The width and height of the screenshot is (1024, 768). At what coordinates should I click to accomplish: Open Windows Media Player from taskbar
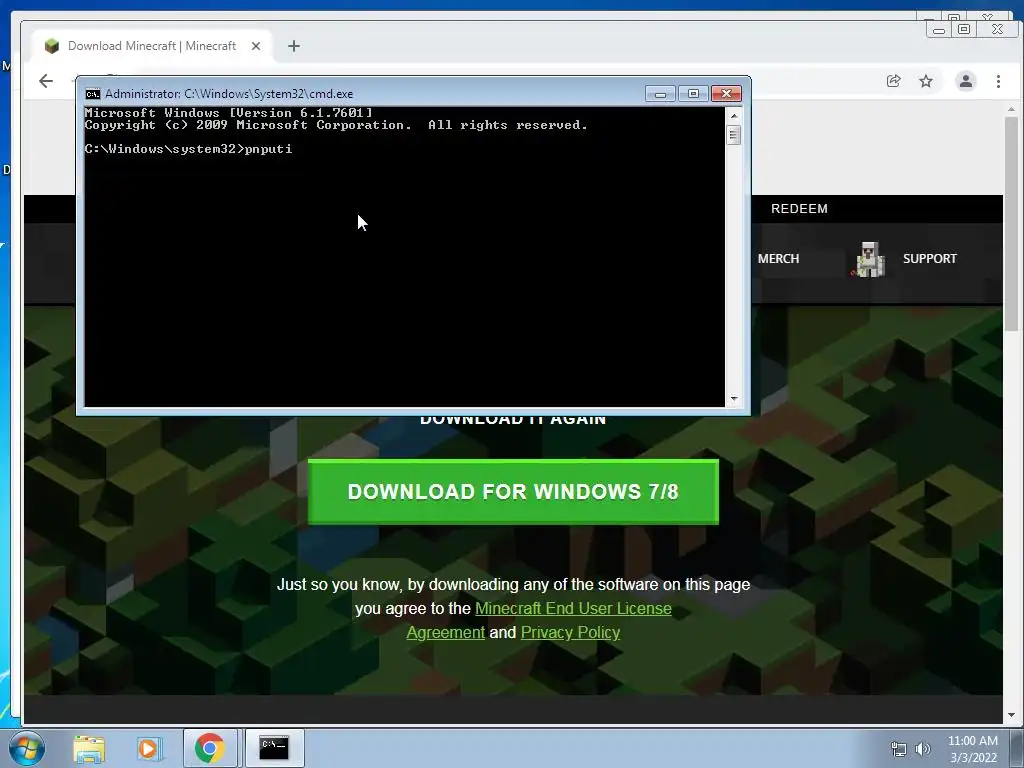149,748
